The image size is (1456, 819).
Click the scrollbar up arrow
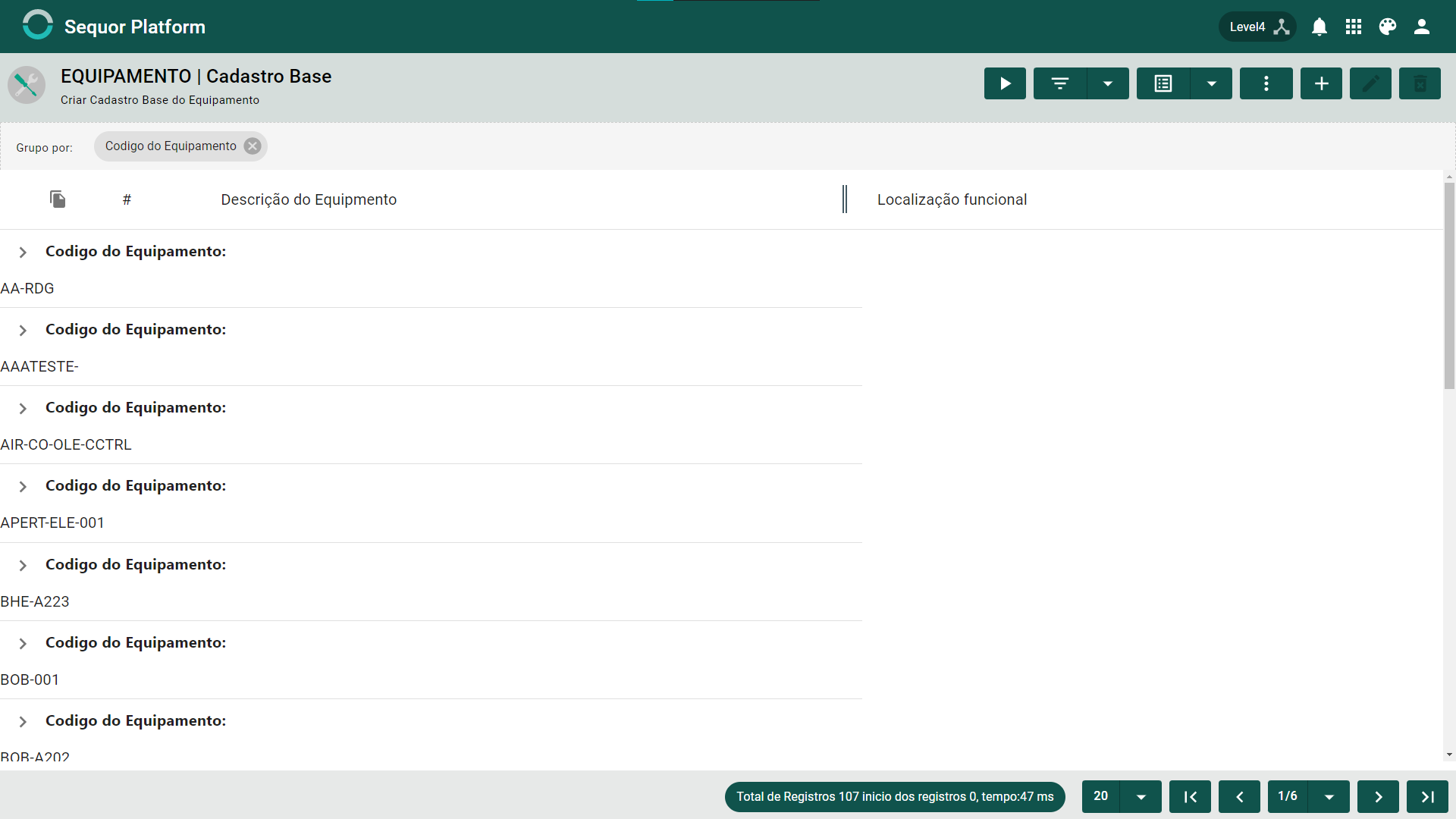click(1449, 177)
